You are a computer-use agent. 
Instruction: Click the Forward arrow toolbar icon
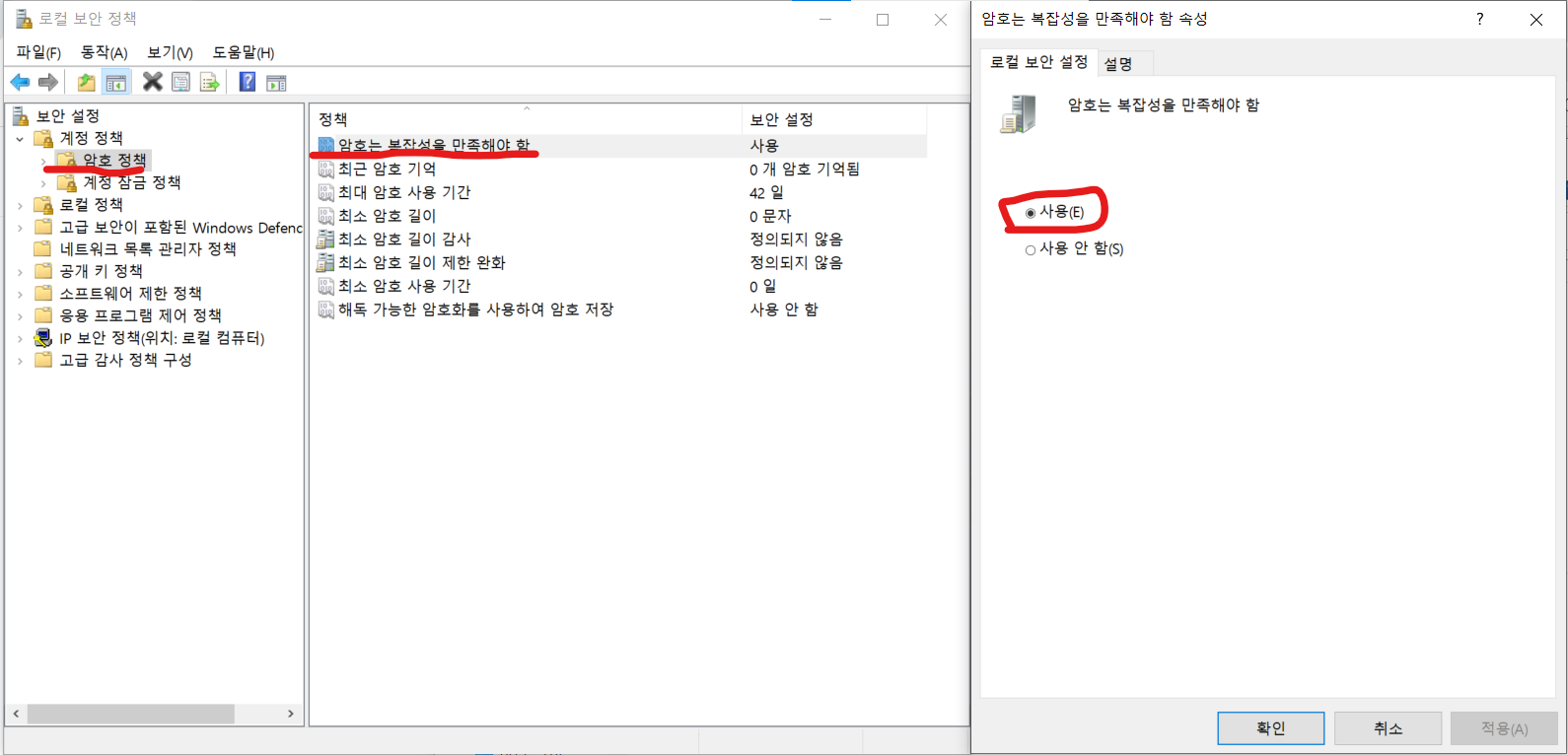pyautogui.click(x=47, y=82)
